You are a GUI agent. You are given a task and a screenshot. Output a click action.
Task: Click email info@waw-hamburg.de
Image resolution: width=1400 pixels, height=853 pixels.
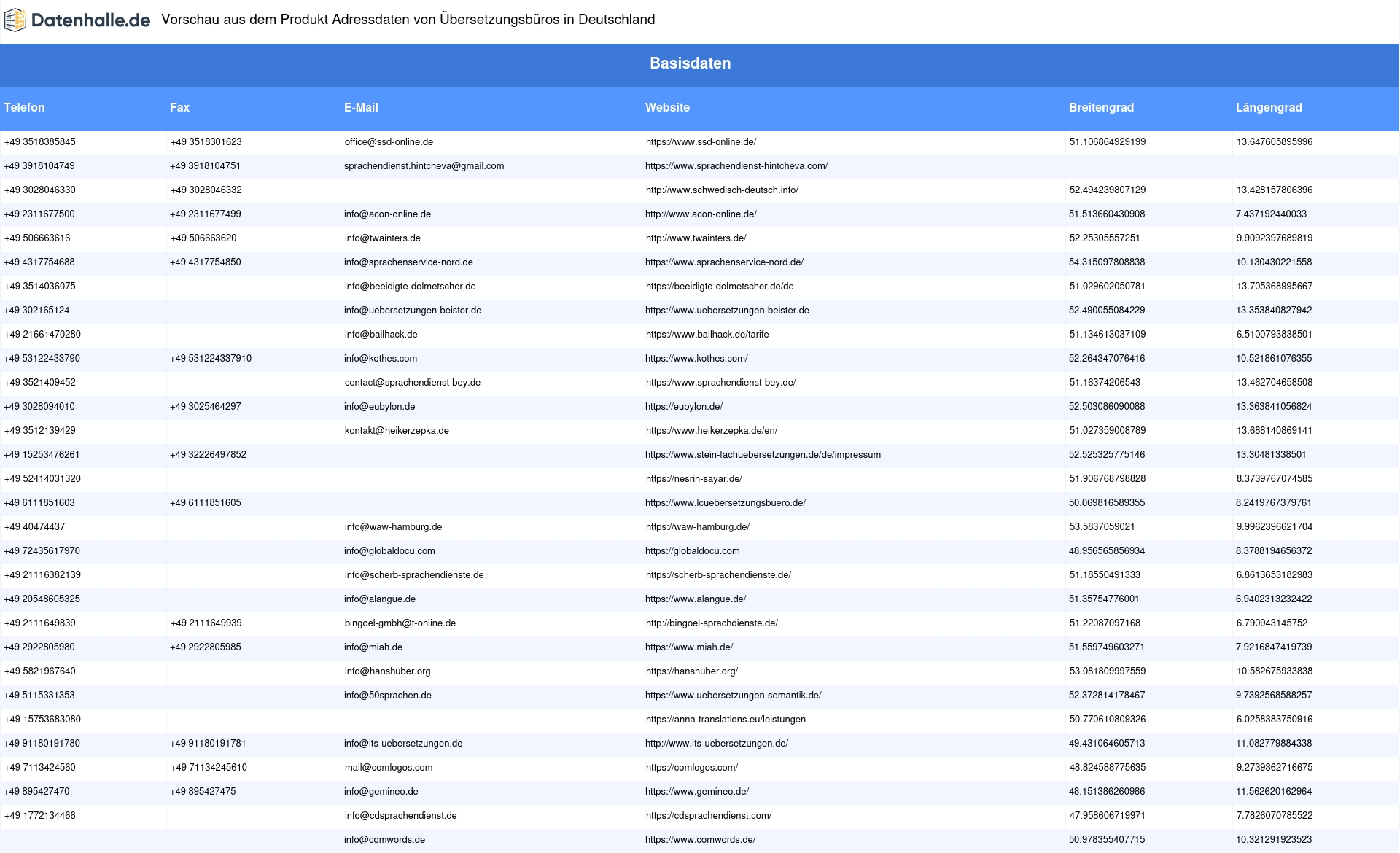coord(393,527)
